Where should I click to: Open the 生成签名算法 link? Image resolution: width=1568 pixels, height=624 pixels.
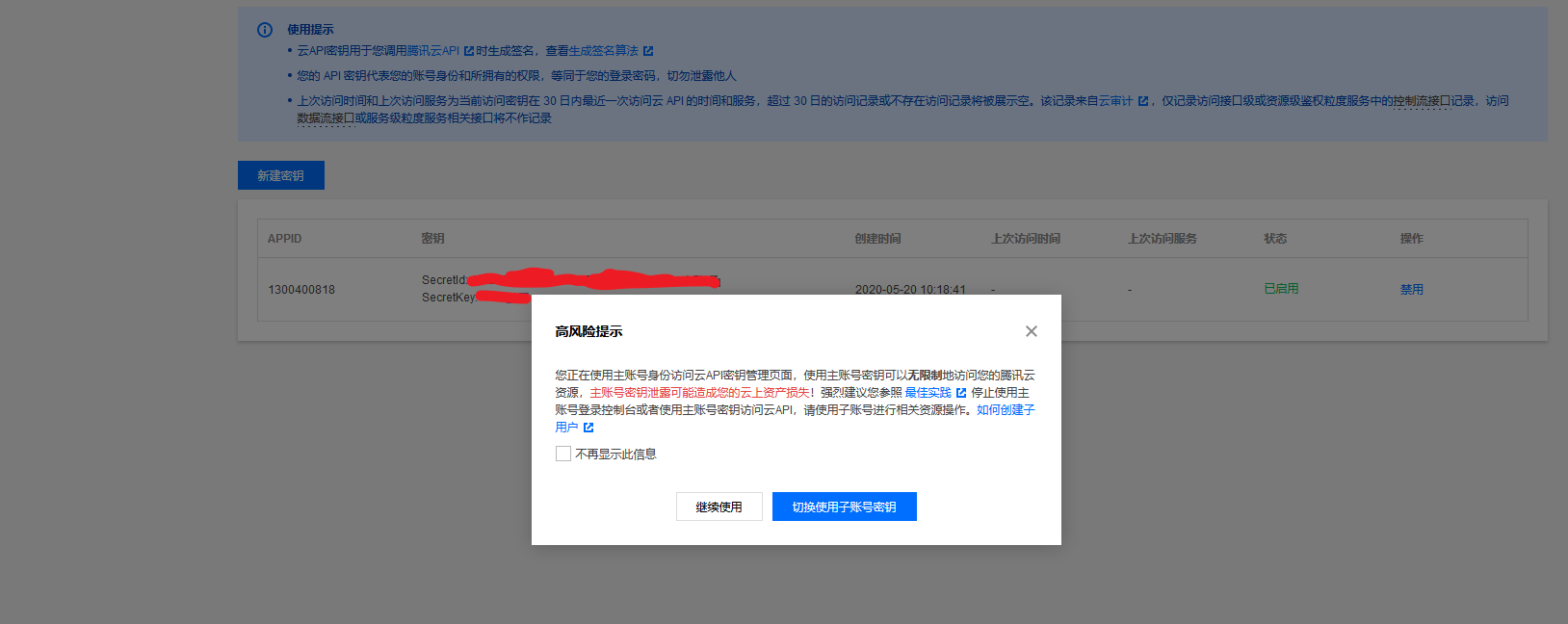[603, 51]
